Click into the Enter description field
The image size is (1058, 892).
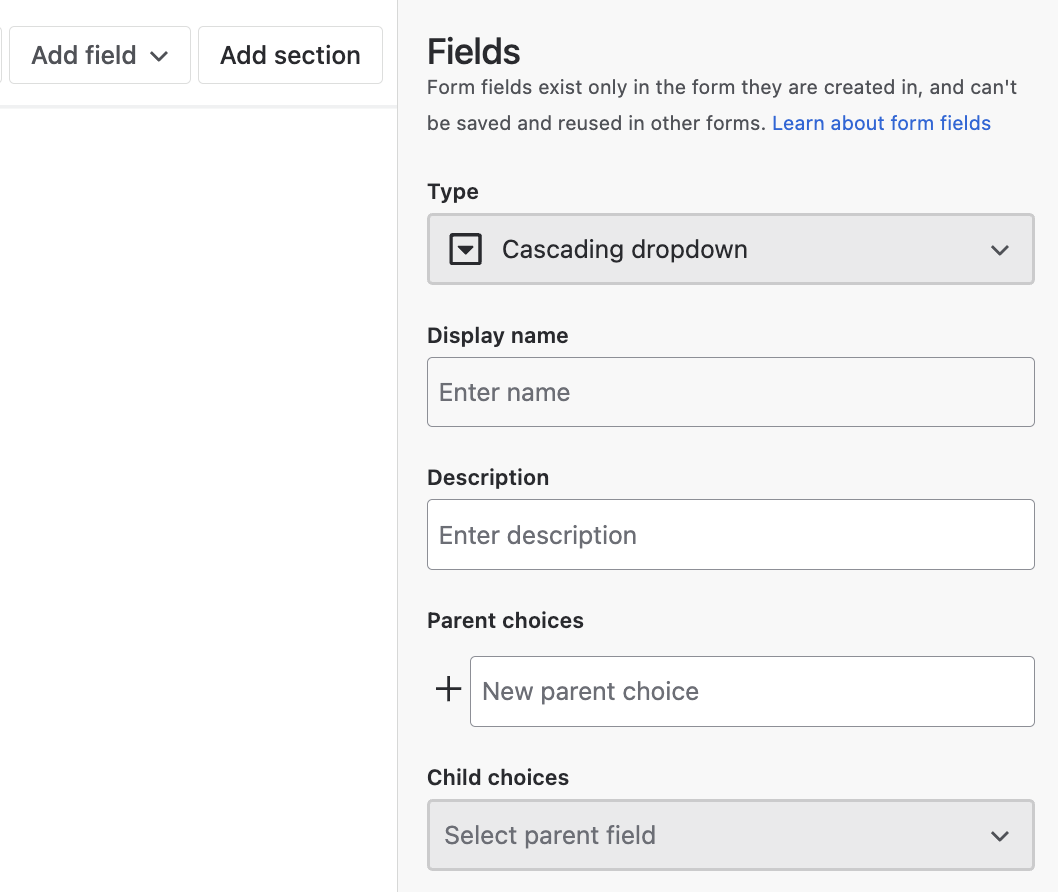[x=730, y=534]
